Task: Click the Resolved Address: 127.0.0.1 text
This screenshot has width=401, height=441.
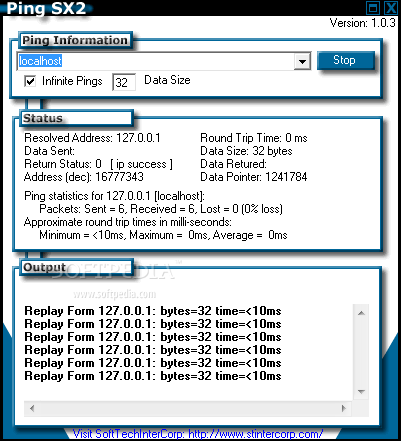Action: point(92,138)
